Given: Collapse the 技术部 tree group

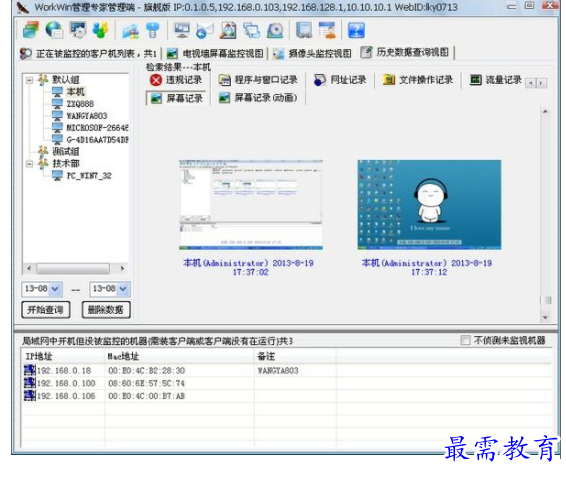Looking at the screenshot, I should pyautogui.click(x=30, y=164).
